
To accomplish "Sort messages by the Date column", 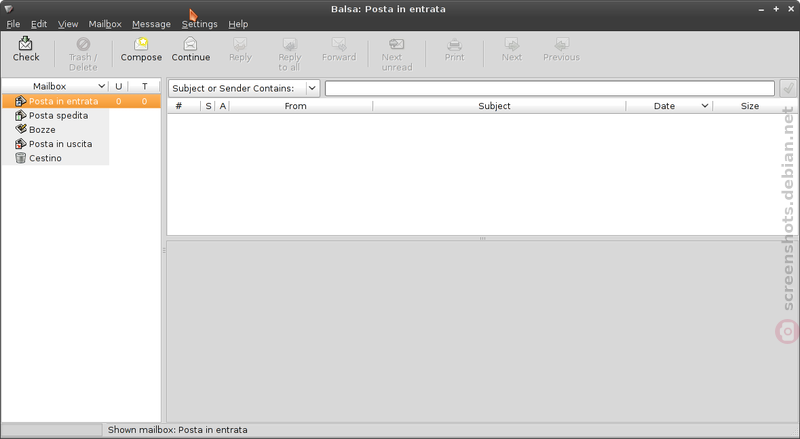I will [x=669, y=106].
